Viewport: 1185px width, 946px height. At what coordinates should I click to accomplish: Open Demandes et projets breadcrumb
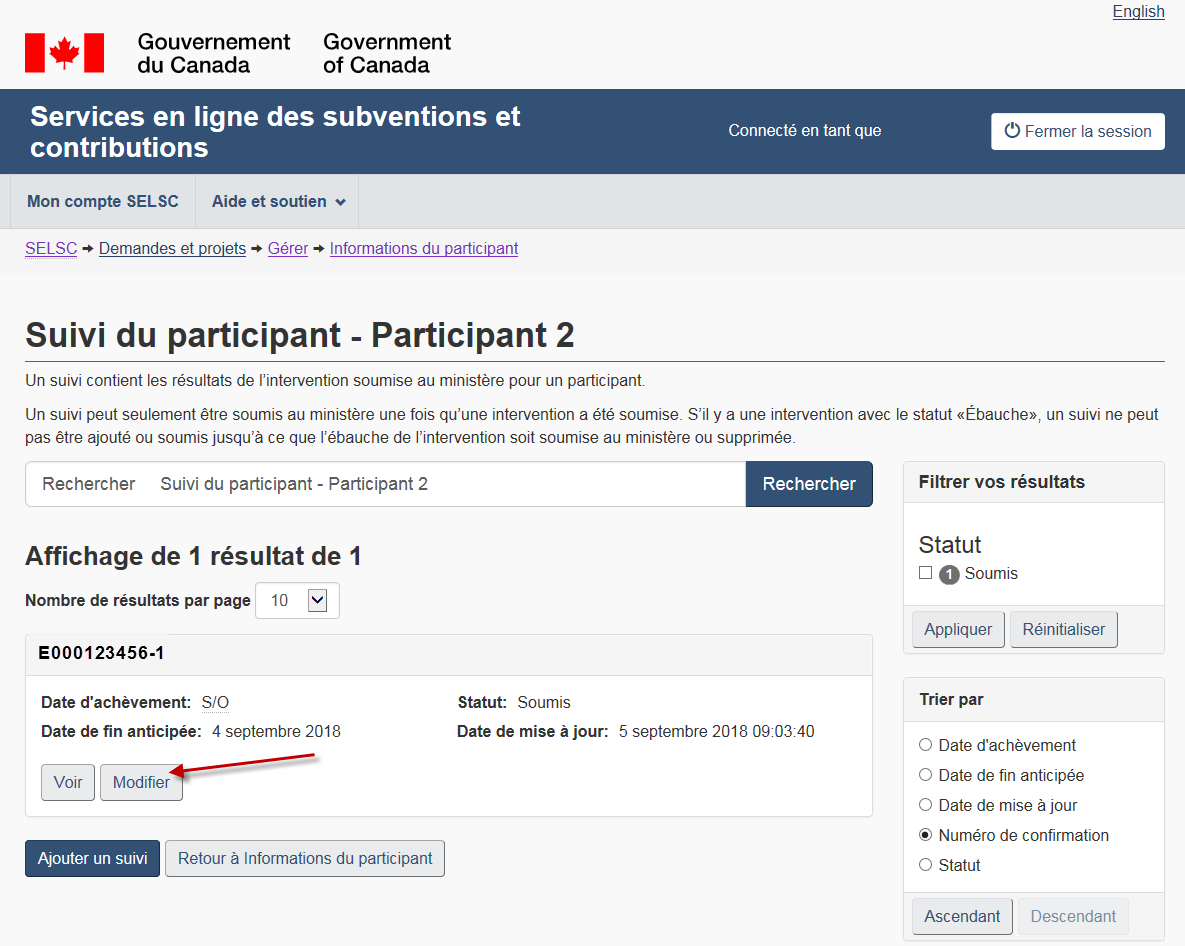click(172, 249)
